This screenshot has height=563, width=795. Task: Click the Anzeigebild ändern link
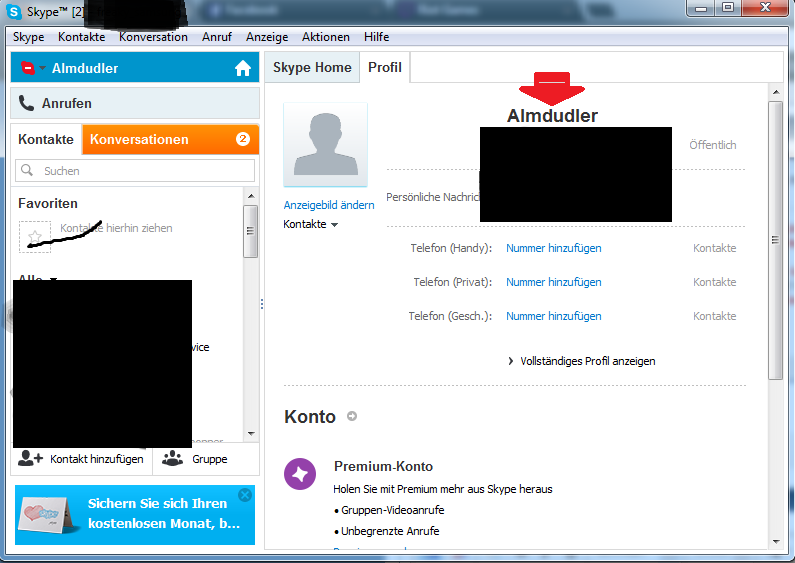tap(329, 205)
